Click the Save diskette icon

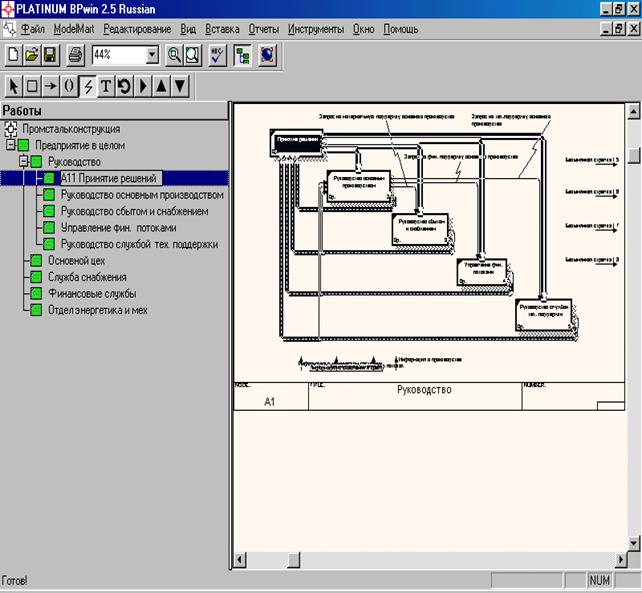pyautogui.click(x=49, y=55)
